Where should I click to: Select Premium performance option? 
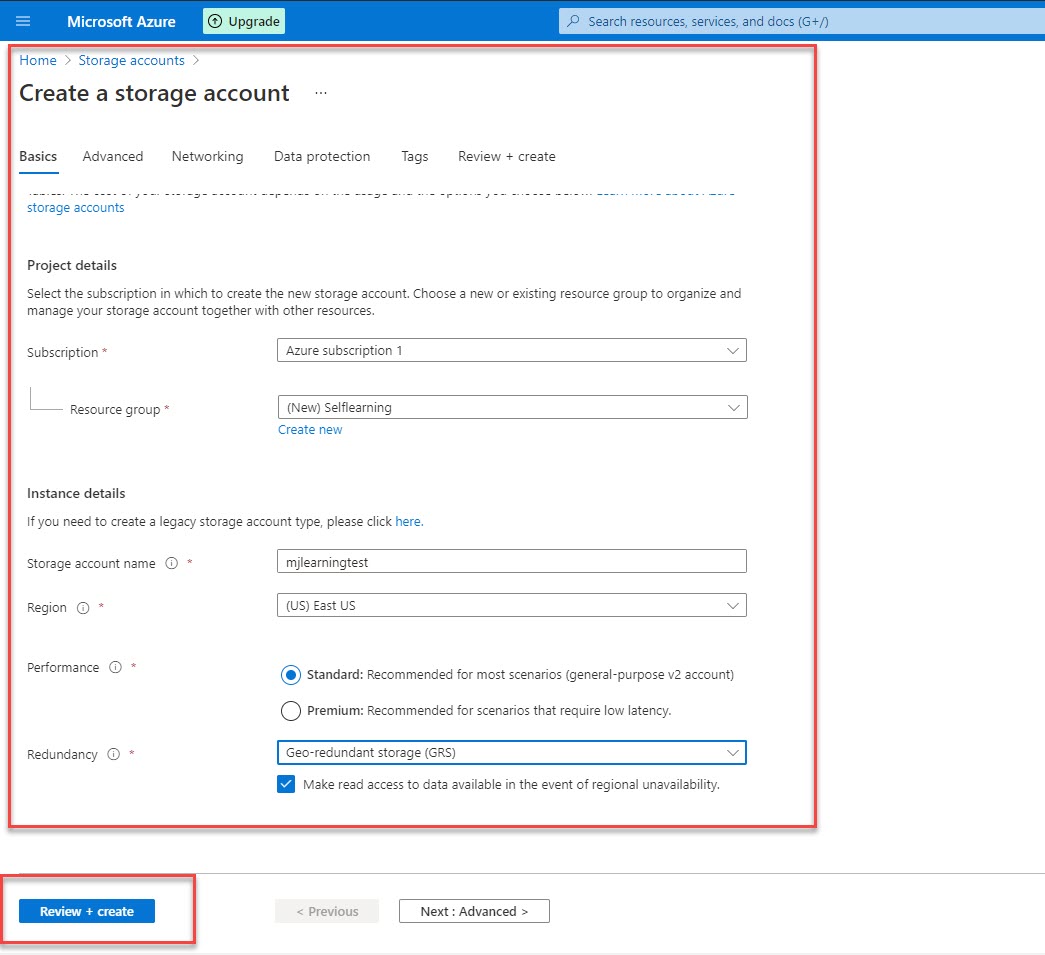(x=291, y=711)
